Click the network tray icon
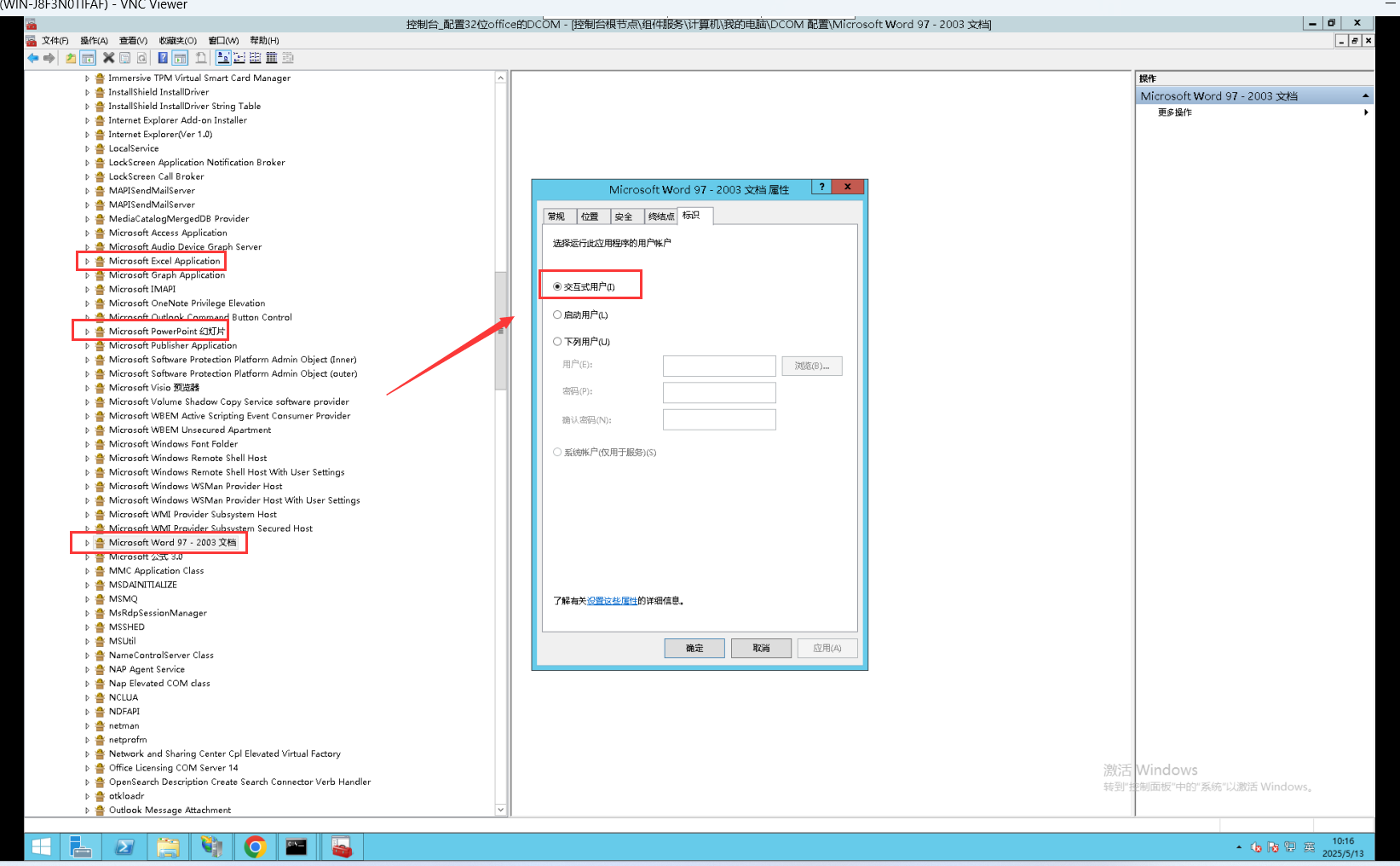 pos(1290,847)
